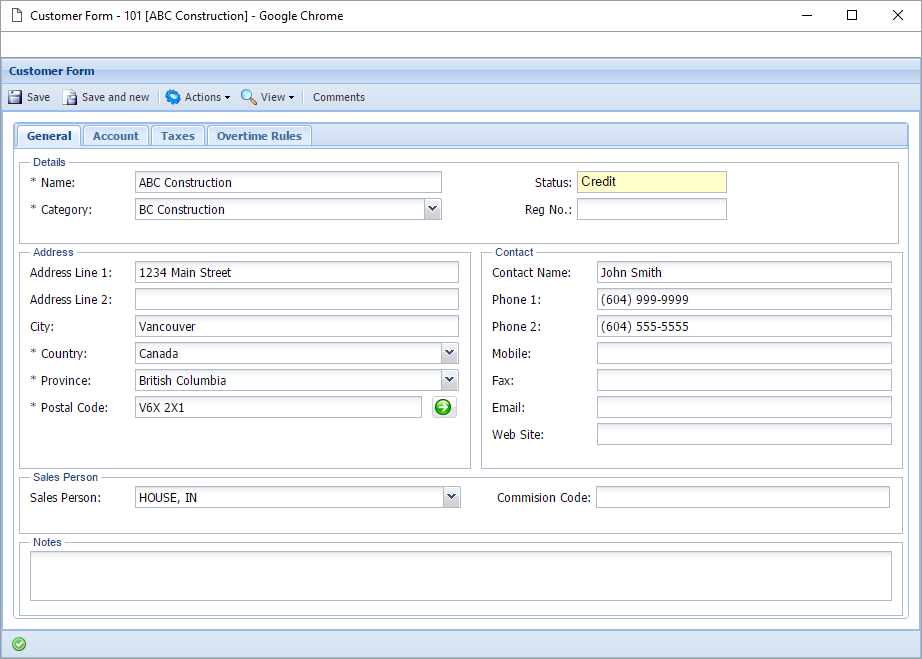The height and width of the screenshot is (659, 922).
Task: Select the Overtime Rules tab
Action: [x=259, y=136]
